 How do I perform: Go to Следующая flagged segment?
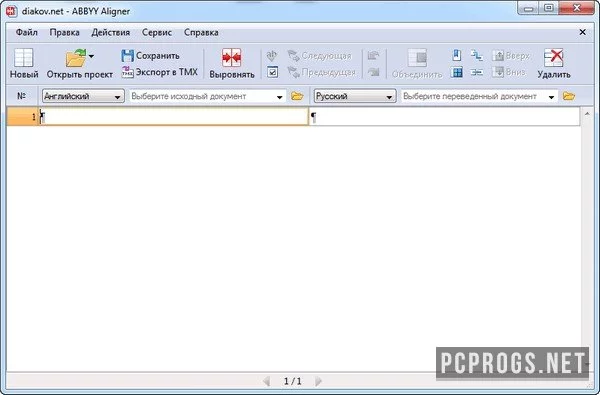(320, 56)
